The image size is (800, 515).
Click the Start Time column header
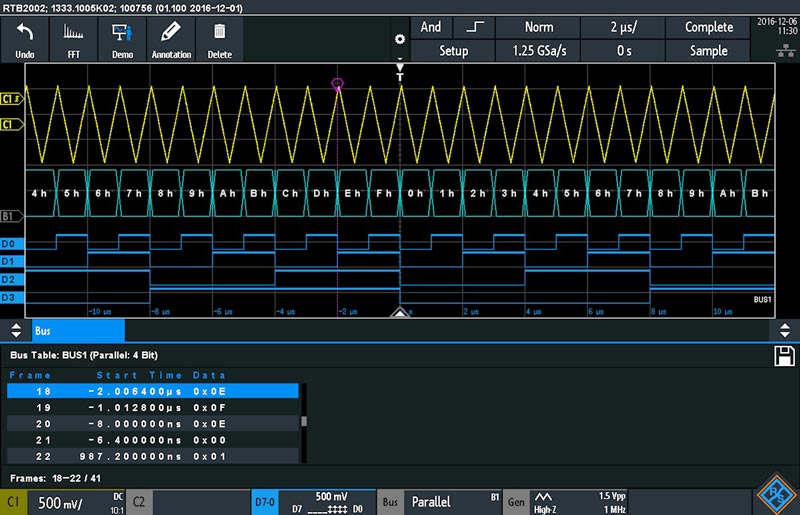tap(139, 375)
